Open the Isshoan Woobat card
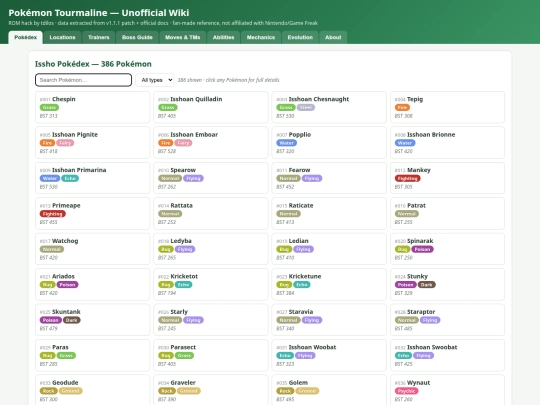Viewport: 540px width, 405px height. pyautogui.click(x=329, y=355)
